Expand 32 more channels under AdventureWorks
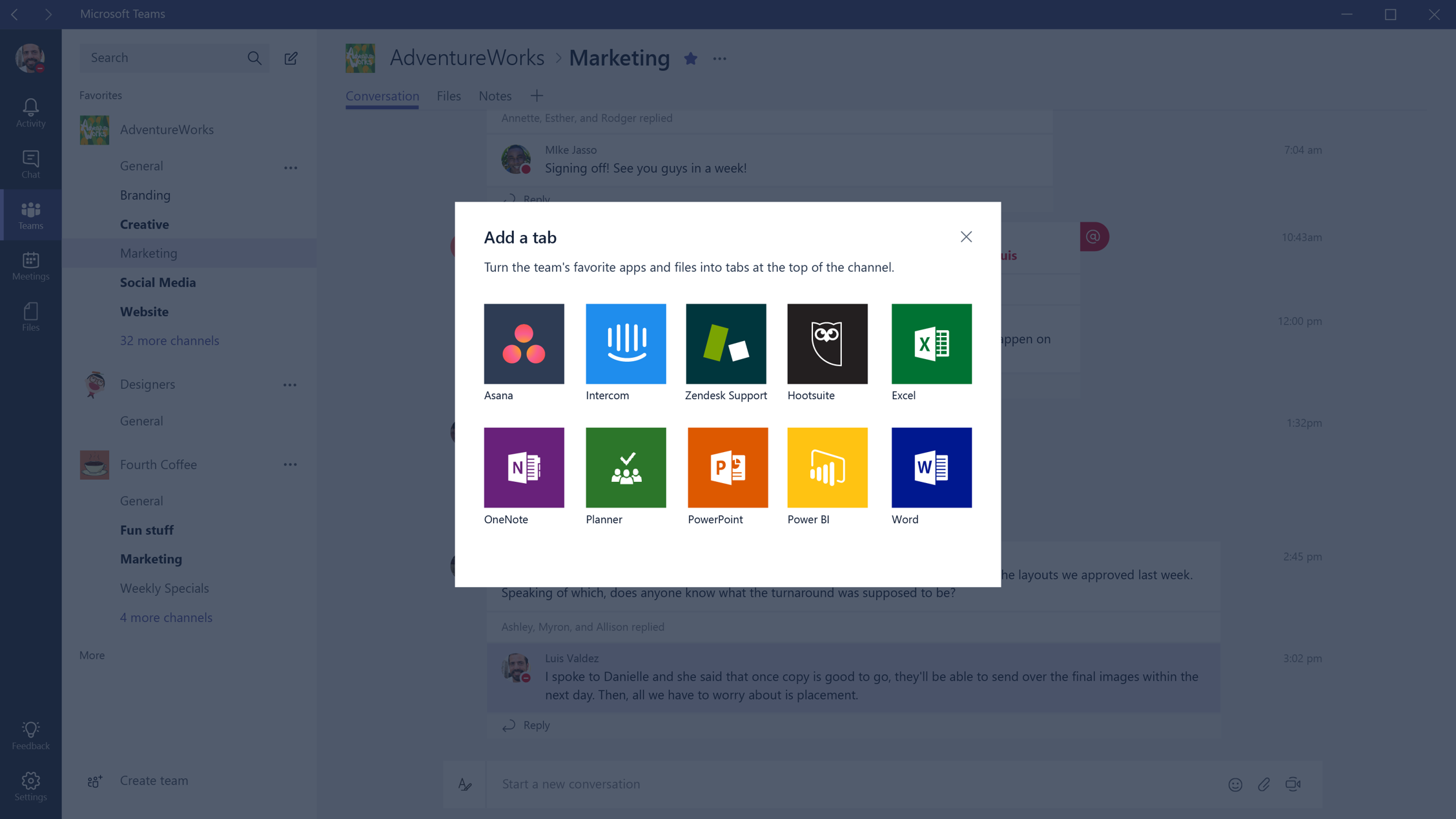Viewport: 1456px width, 819px height. click(x=169, y=340)
